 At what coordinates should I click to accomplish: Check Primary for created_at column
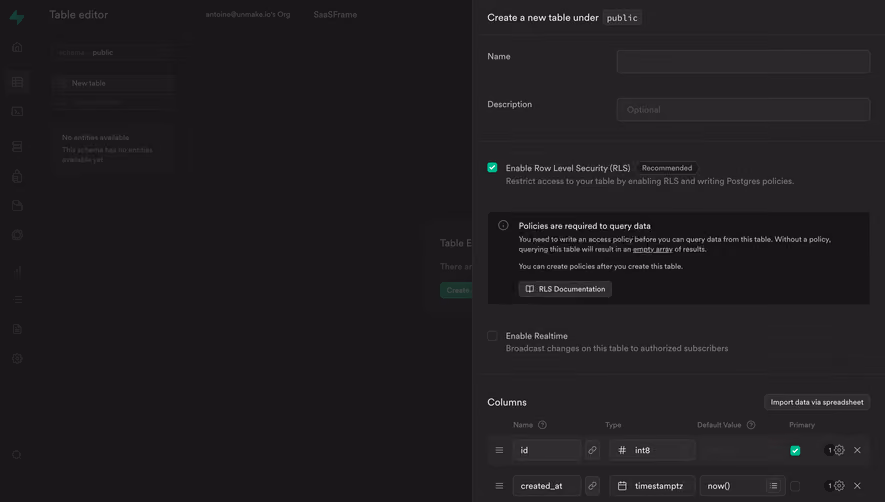[795, 486]
